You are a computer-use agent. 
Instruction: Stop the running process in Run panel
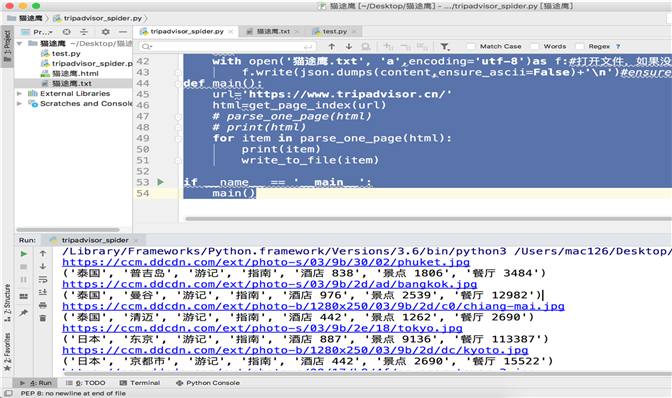point(24,266)
